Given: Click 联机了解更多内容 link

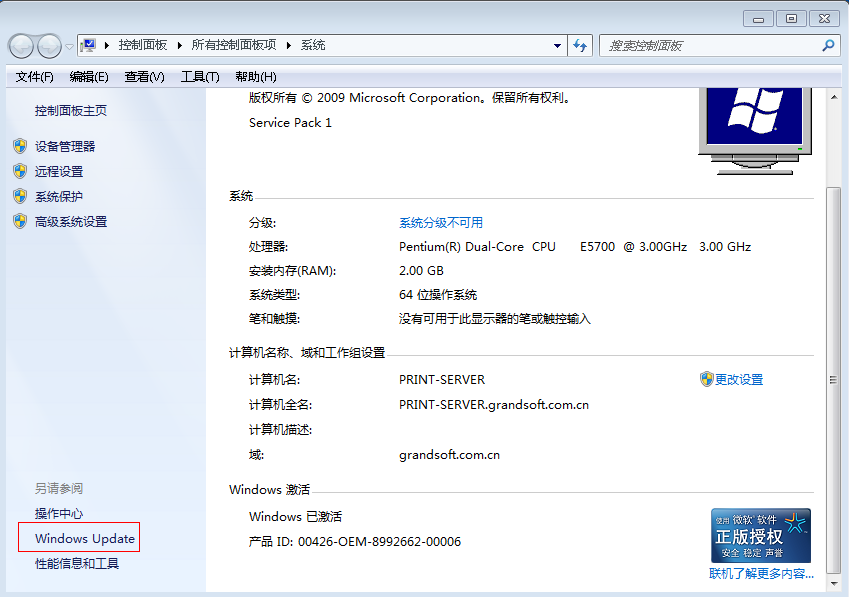Looking at the screenshot, I should click(761, 574).
